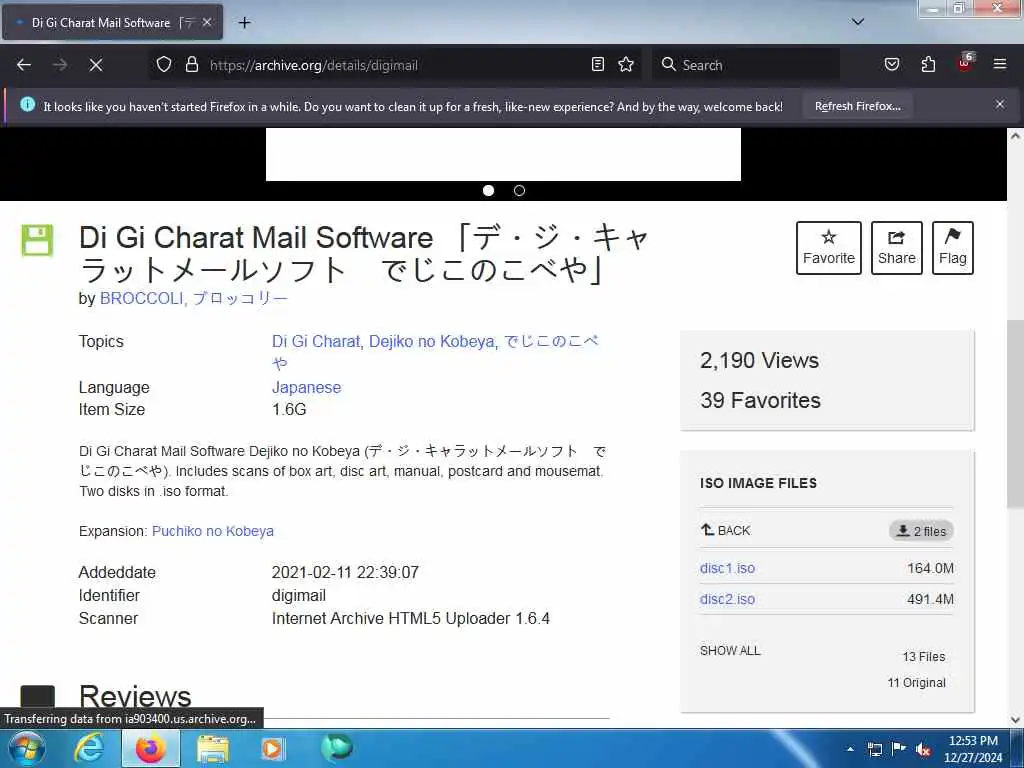1024x768 pixels.
Task: Click the green floppy disk software icon
Action: click(x=37, y=240)
